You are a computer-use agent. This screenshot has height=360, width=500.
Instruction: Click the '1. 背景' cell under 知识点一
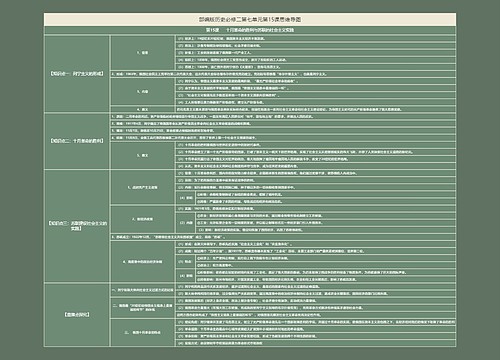(x=143, y=53)
